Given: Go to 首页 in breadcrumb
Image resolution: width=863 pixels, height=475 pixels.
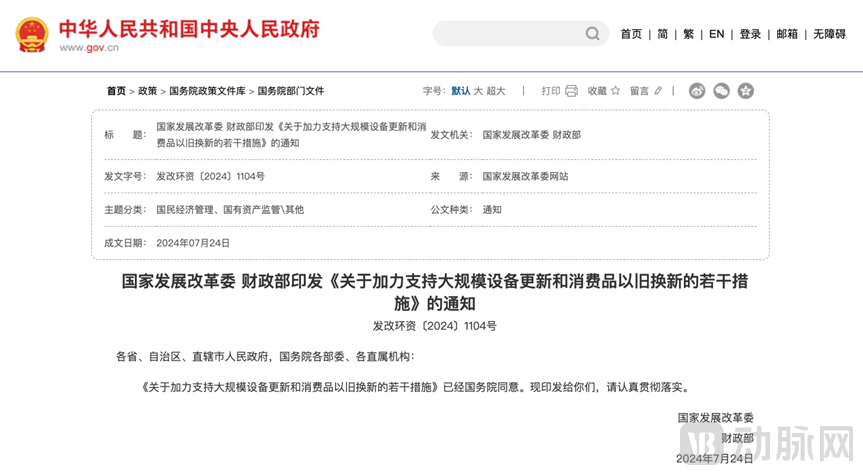Looking at the screenshot, I should [x=116, y=91].
